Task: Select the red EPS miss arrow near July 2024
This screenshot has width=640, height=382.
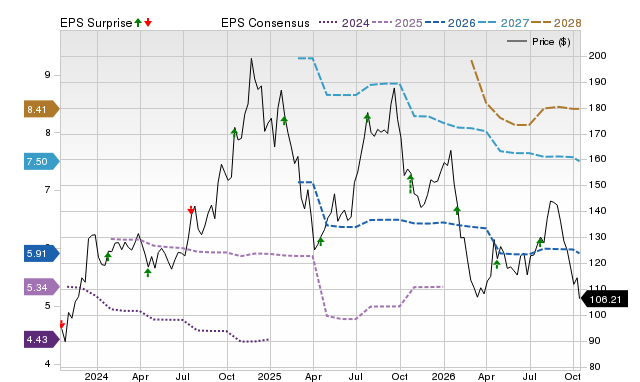Action: [191, 210]
